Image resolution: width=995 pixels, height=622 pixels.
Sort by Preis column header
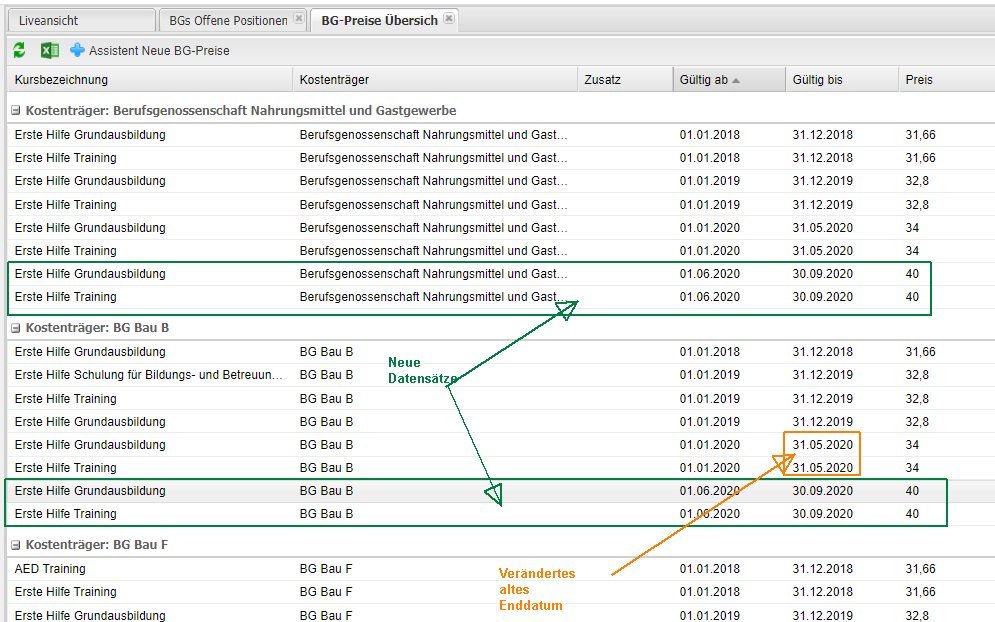919,80
